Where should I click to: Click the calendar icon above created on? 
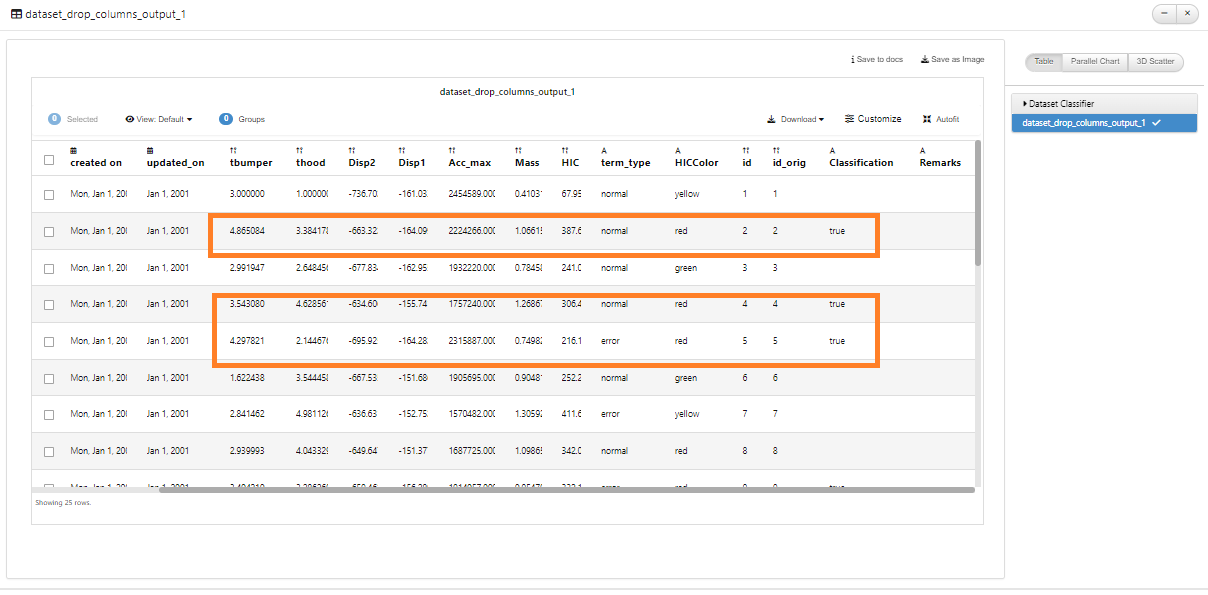73,150
